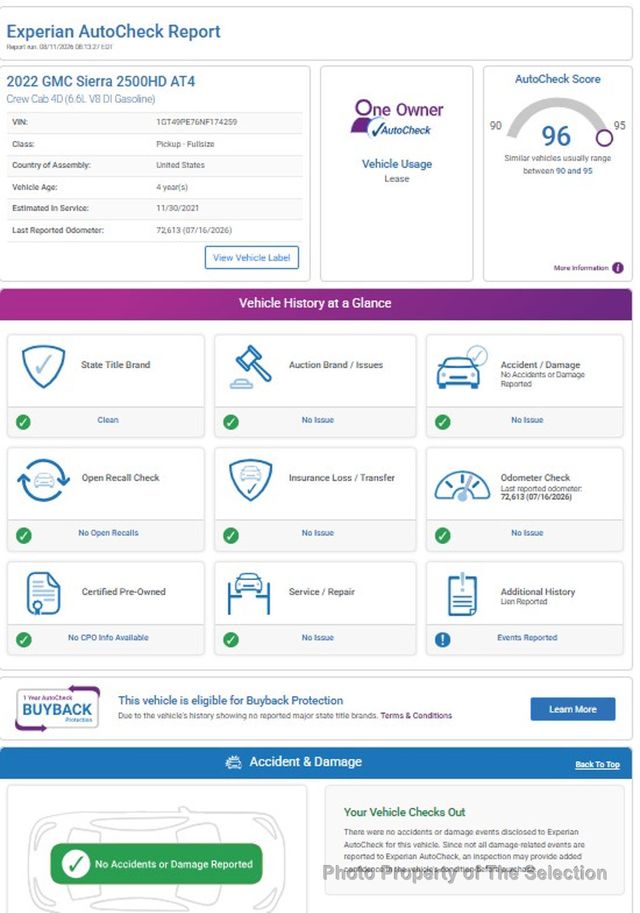Click the Pickup - Fullsize class value

point(185,144)
